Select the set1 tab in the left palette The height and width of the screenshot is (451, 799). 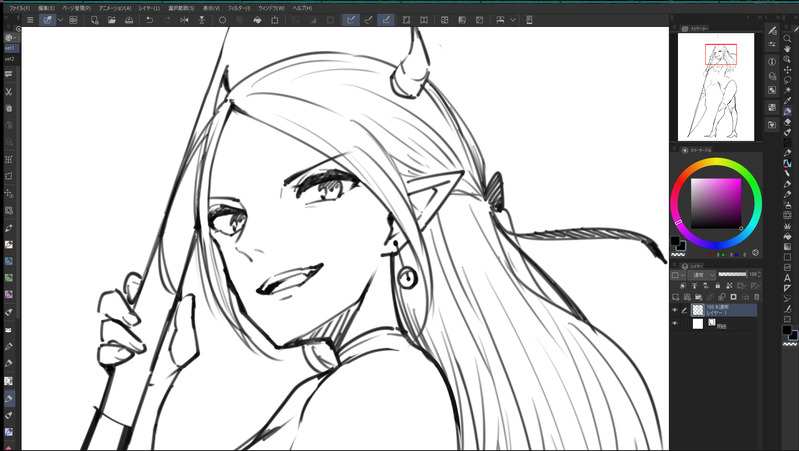click(10, 48)
